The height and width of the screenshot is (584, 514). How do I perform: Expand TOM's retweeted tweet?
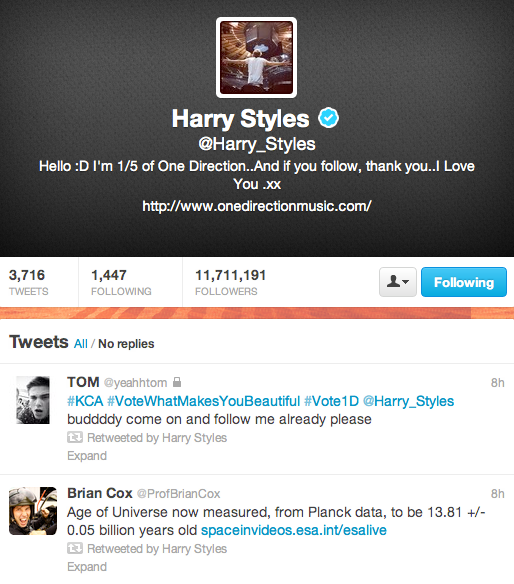[87, 456]
